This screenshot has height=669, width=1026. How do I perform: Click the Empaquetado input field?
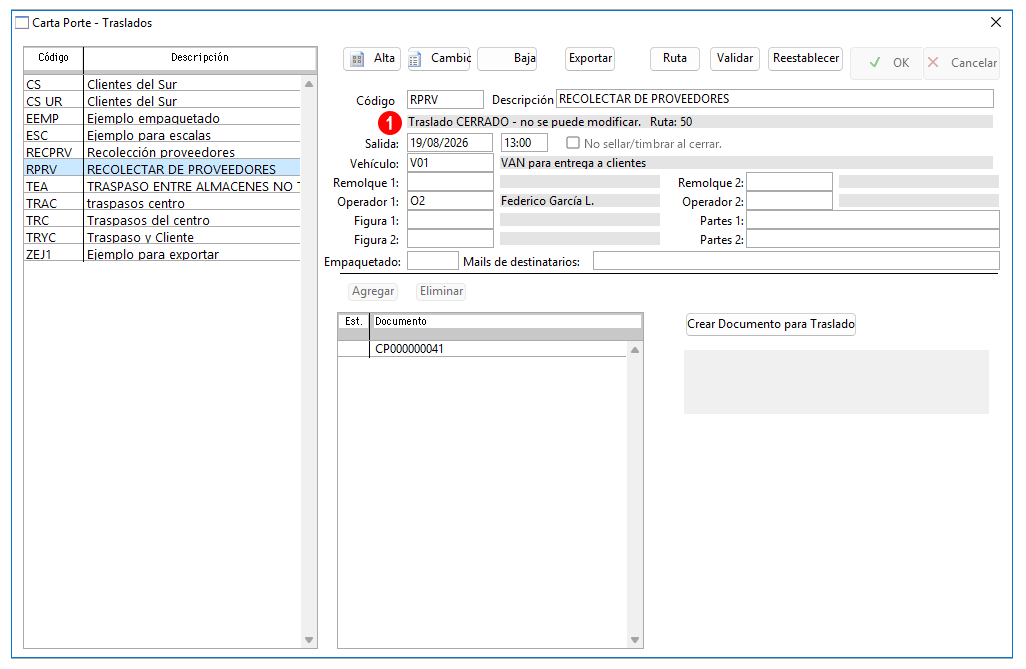click(433, 261)
